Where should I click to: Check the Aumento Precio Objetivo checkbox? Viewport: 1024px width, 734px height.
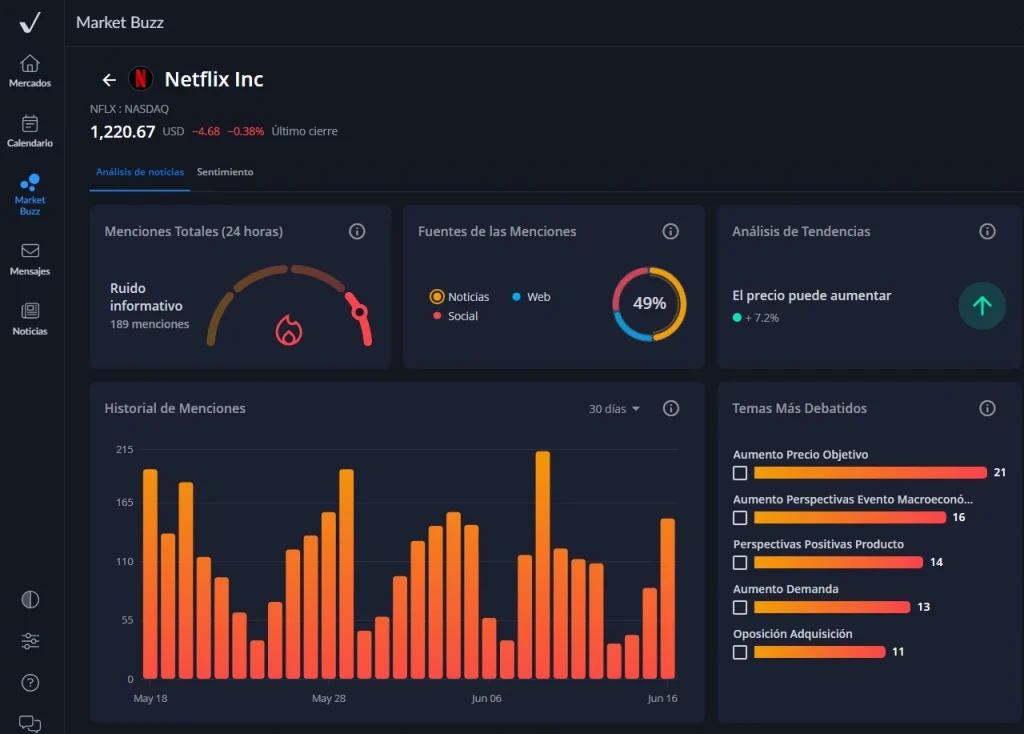(740, 473)
